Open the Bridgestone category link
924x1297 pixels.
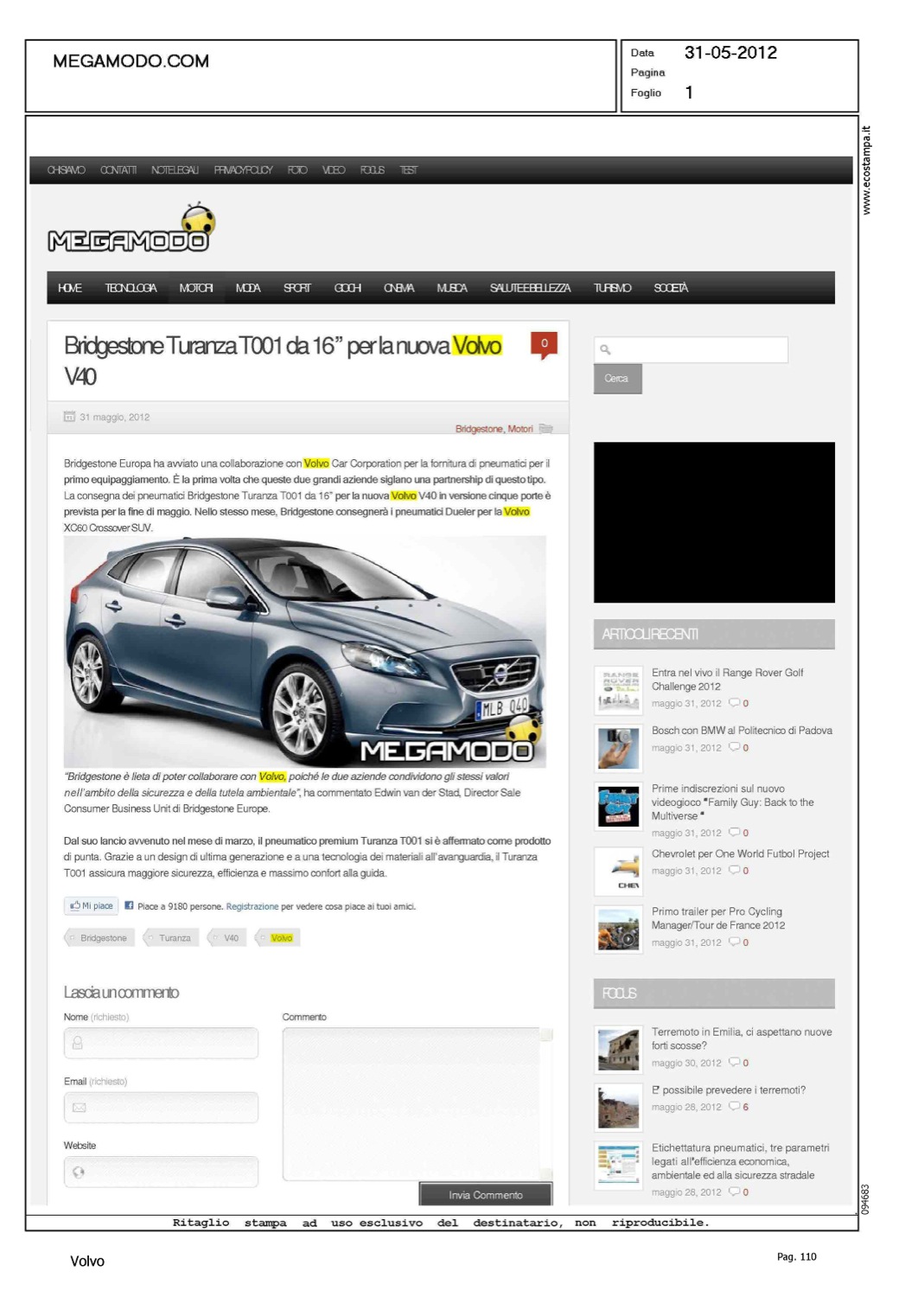478,429
